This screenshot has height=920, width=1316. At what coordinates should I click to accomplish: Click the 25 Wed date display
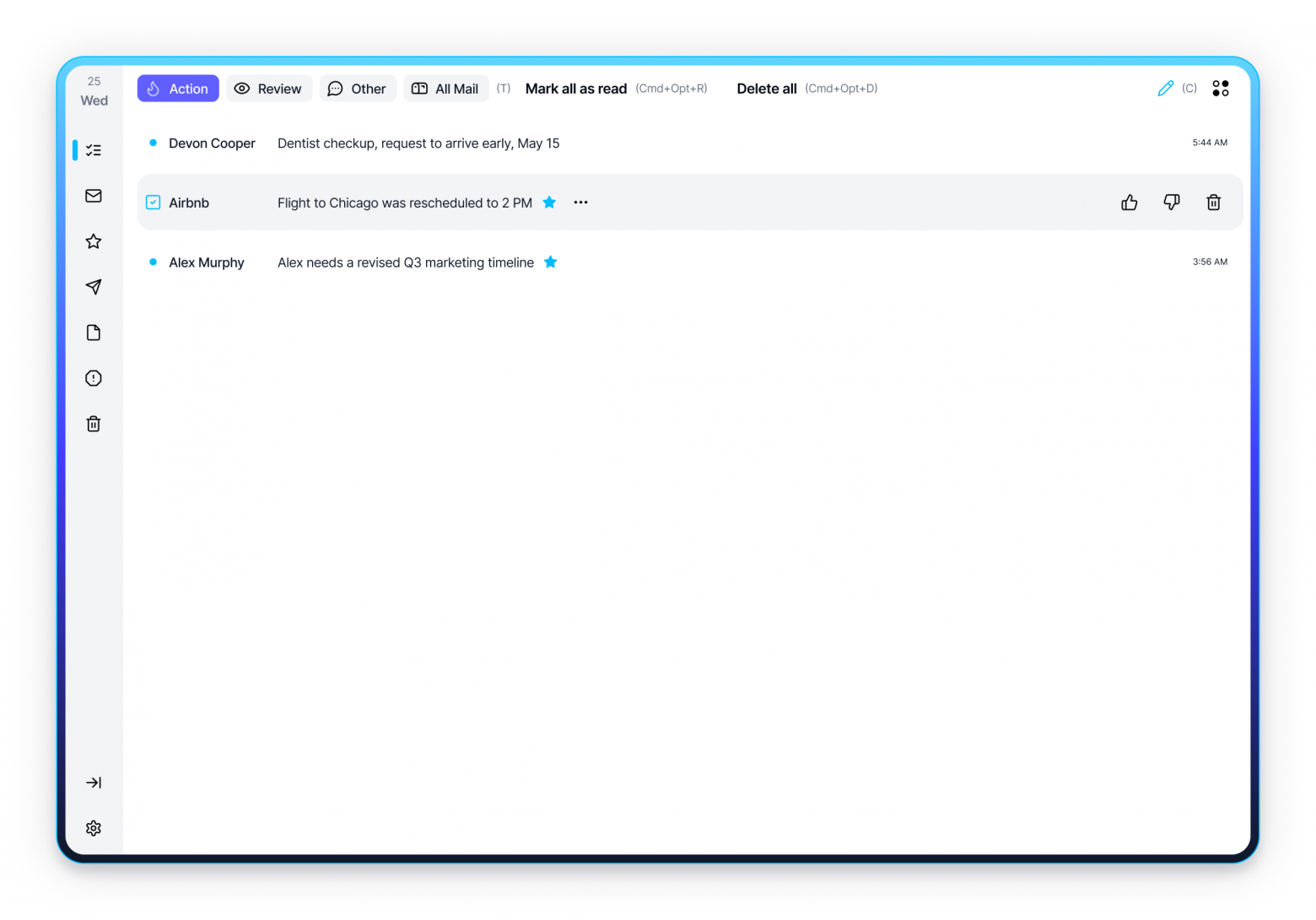click(x=94, y=91)
